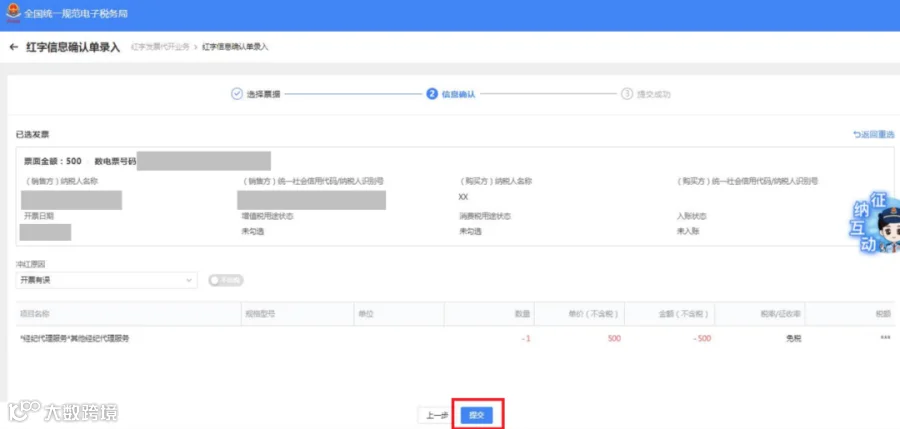The width and height of the screenshot is (900, 429).
Task: Click the tax bureau emblem logo
Action: pyautogui.click(x=13, y=12)
